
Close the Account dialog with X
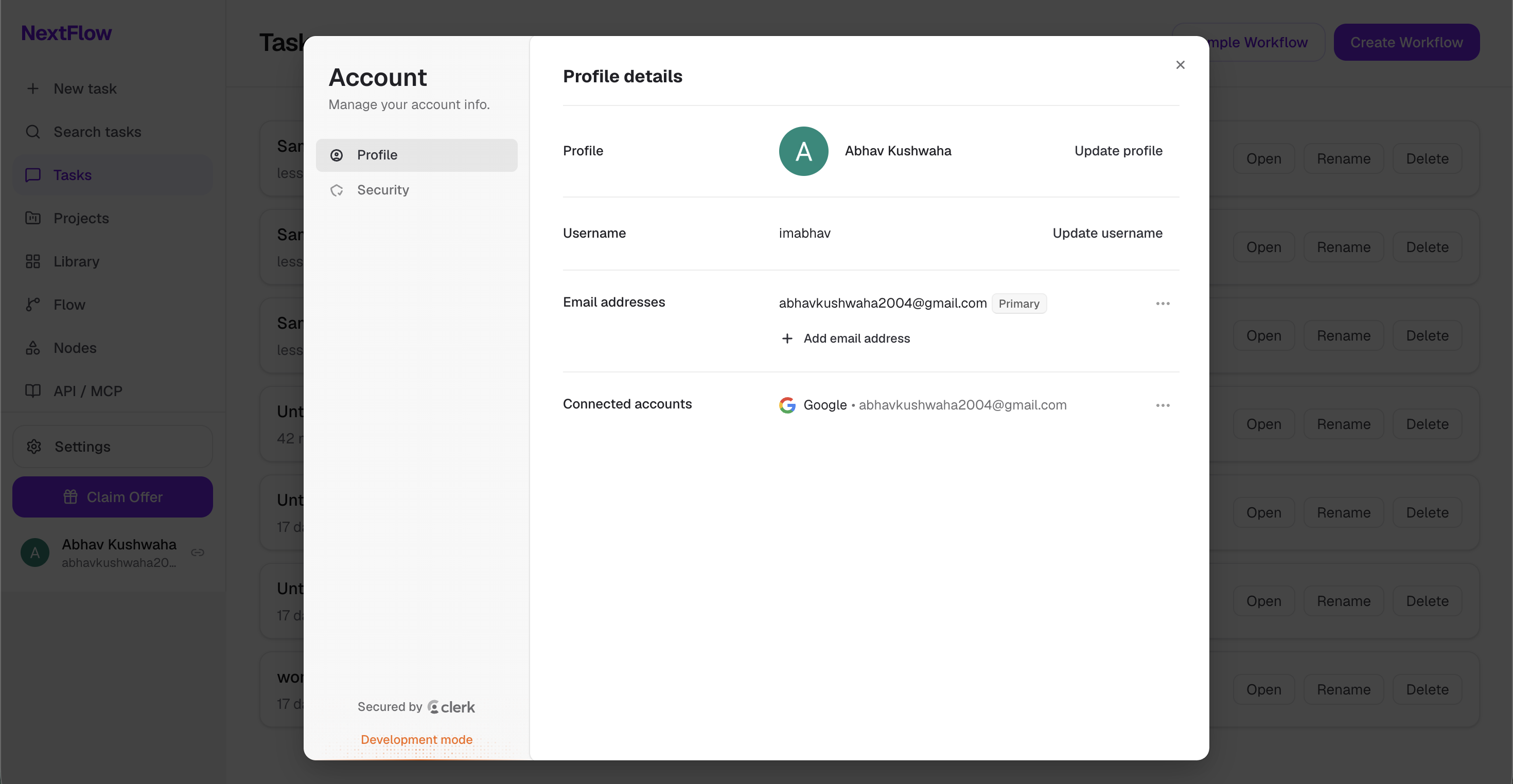pos(1180,65)
